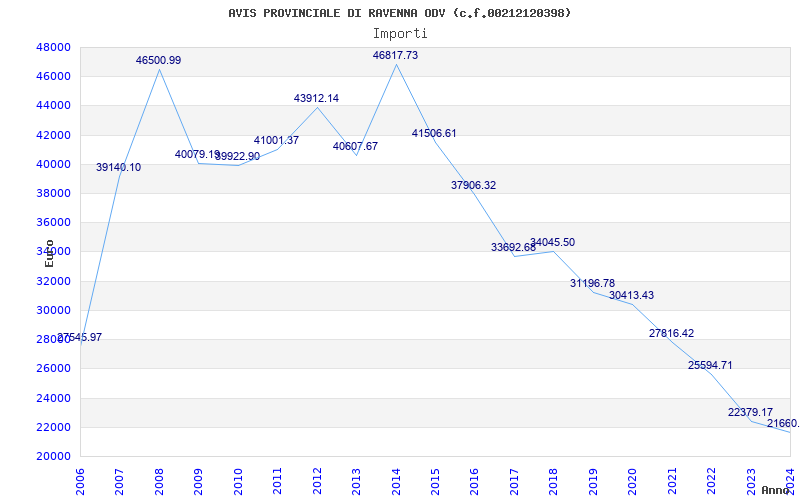Click the 40079.19 value label

pyautogui.click(x=197, y=154)
